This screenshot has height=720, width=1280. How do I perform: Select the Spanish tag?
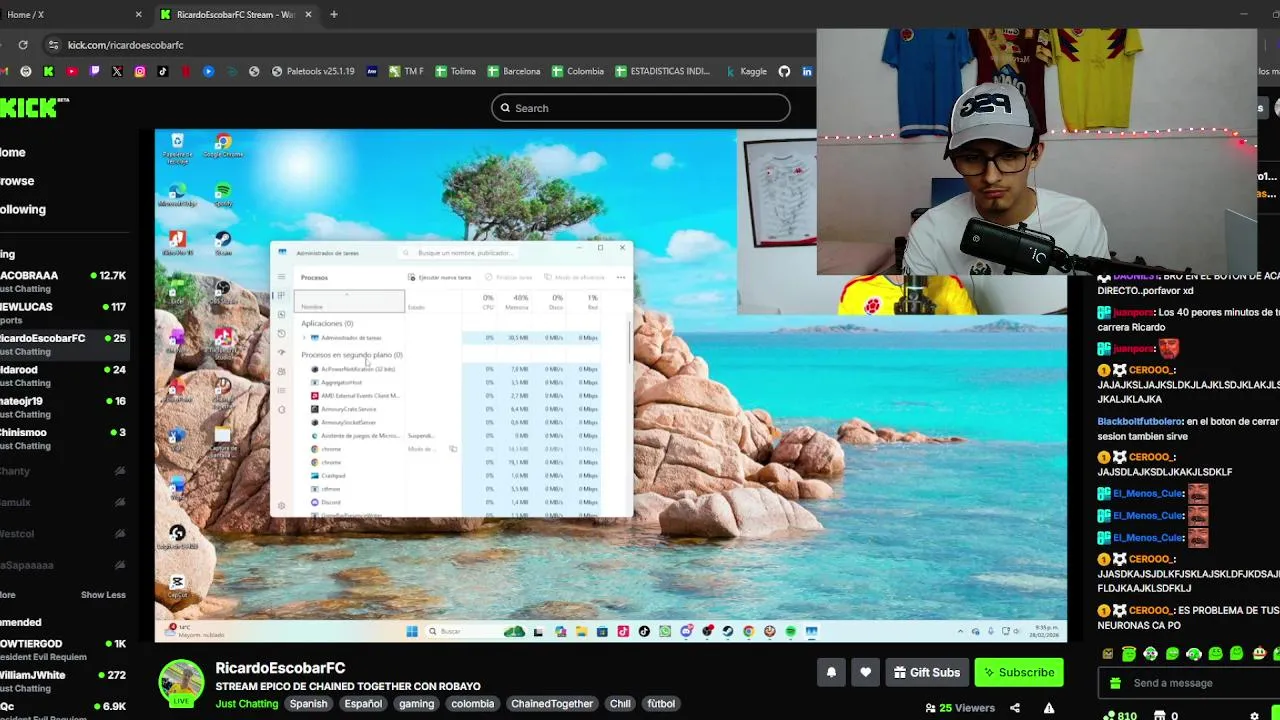308,704
